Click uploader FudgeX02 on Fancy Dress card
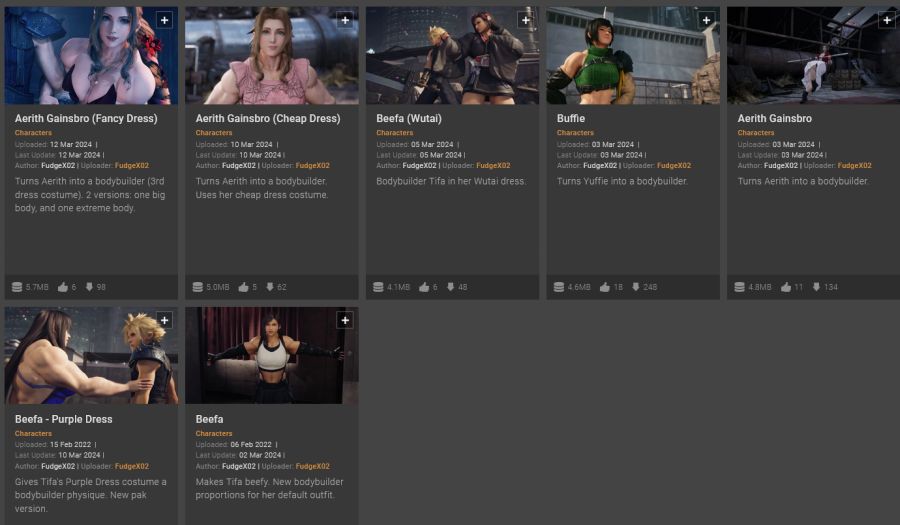The width and height of the screenshot is (900, 525). point(132,166)
